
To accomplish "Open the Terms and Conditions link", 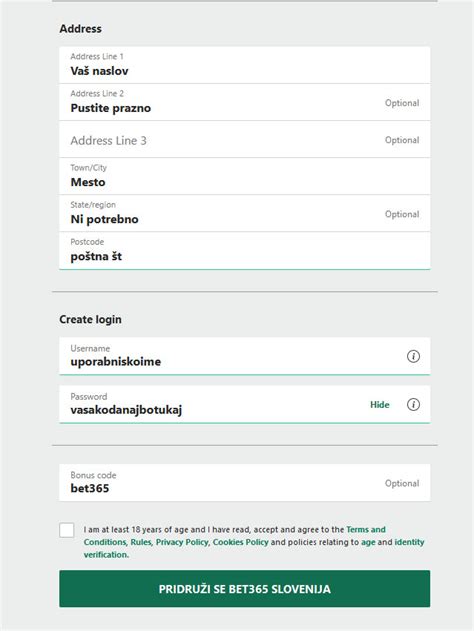I will (235, 536).
